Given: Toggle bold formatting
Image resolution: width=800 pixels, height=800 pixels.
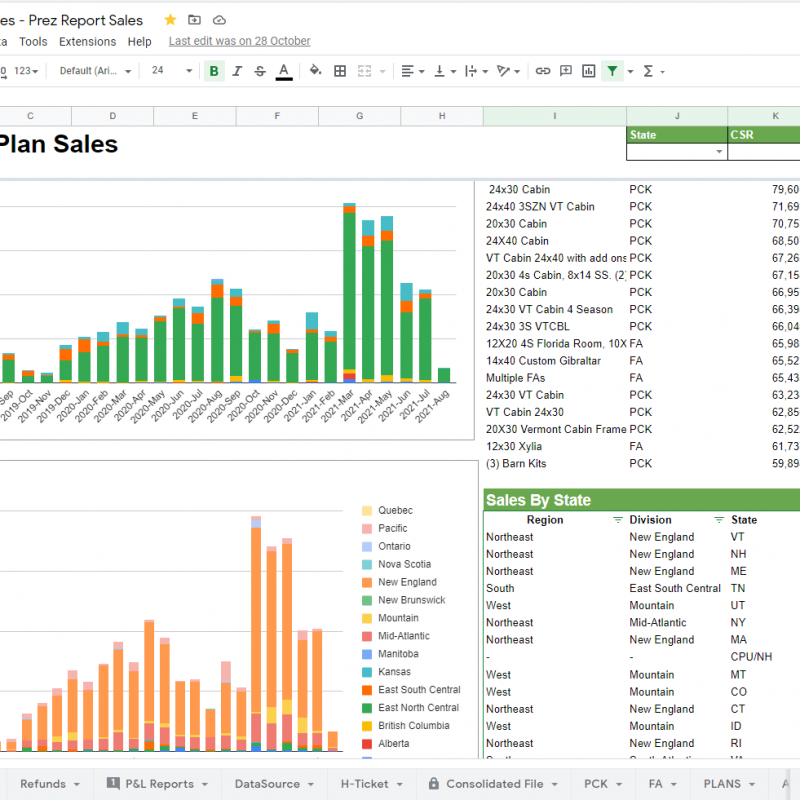Looking at the screenshot, I should click(x=214, y=71).
